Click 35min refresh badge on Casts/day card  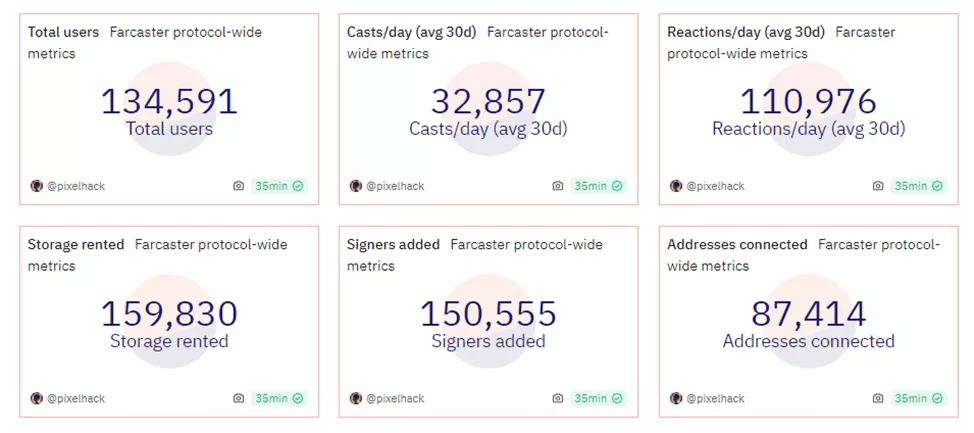(x=598, y=186)
